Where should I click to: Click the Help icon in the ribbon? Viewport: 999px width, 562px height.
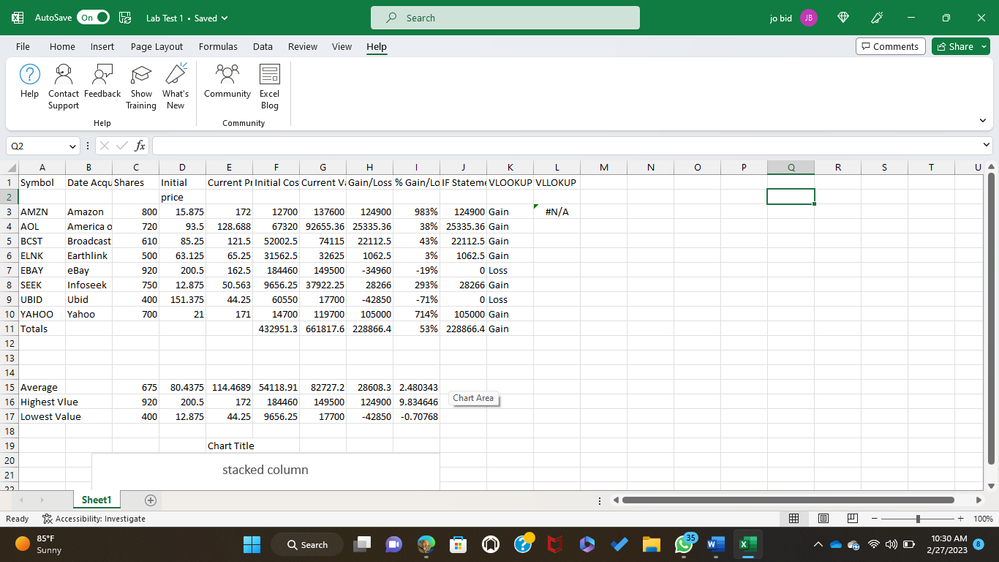[30, 80]
